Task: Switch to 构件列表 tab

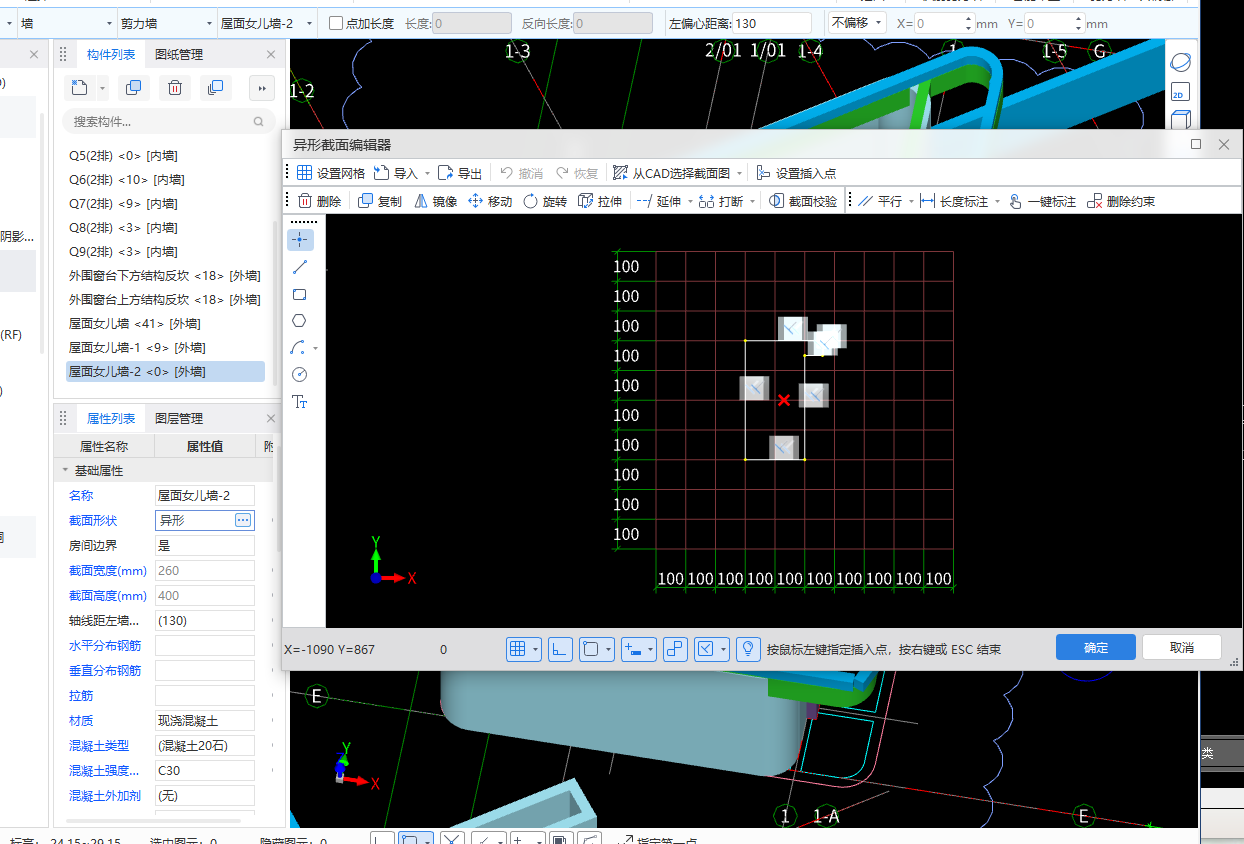Action: (x=111, y=55)
